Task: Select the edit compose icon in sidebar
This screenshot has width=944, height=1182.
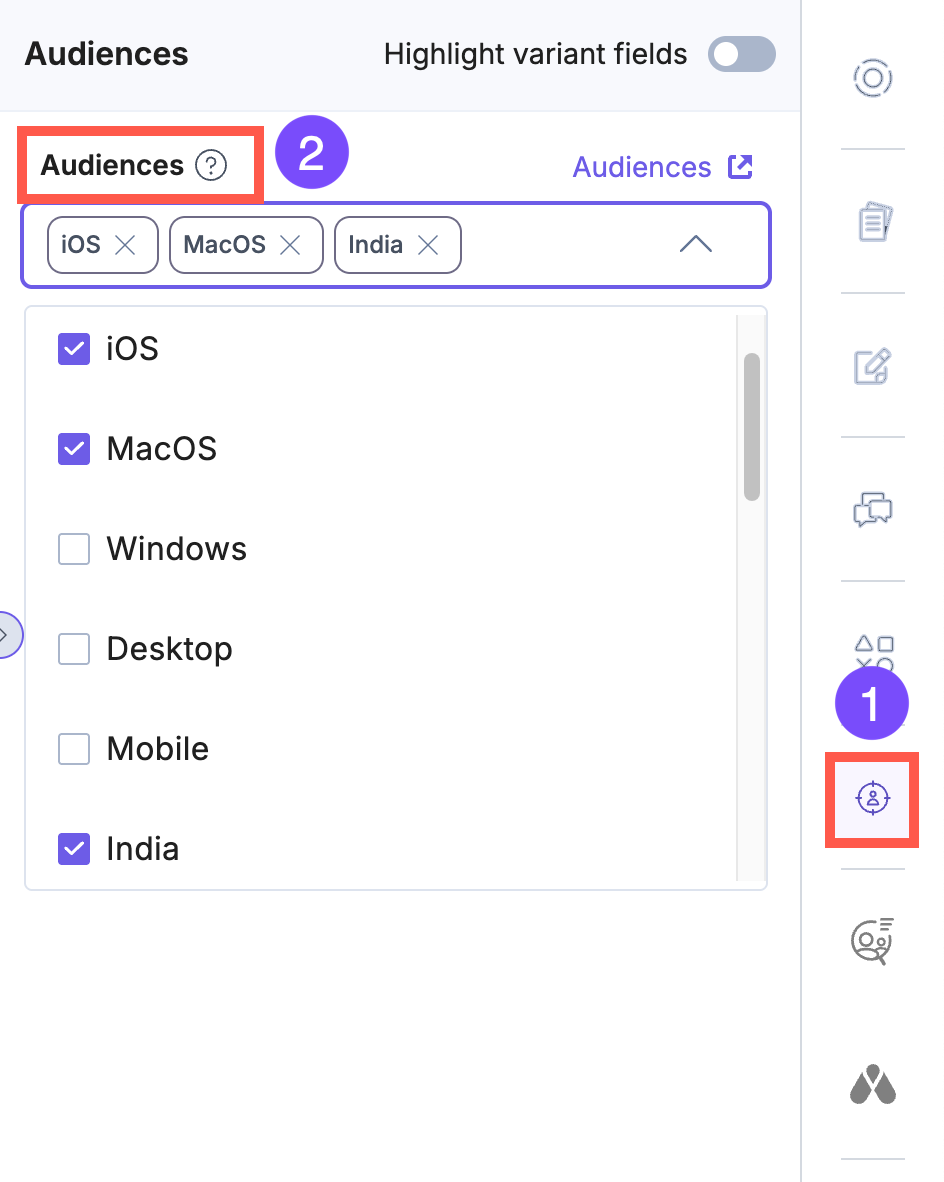Action: 871,367
